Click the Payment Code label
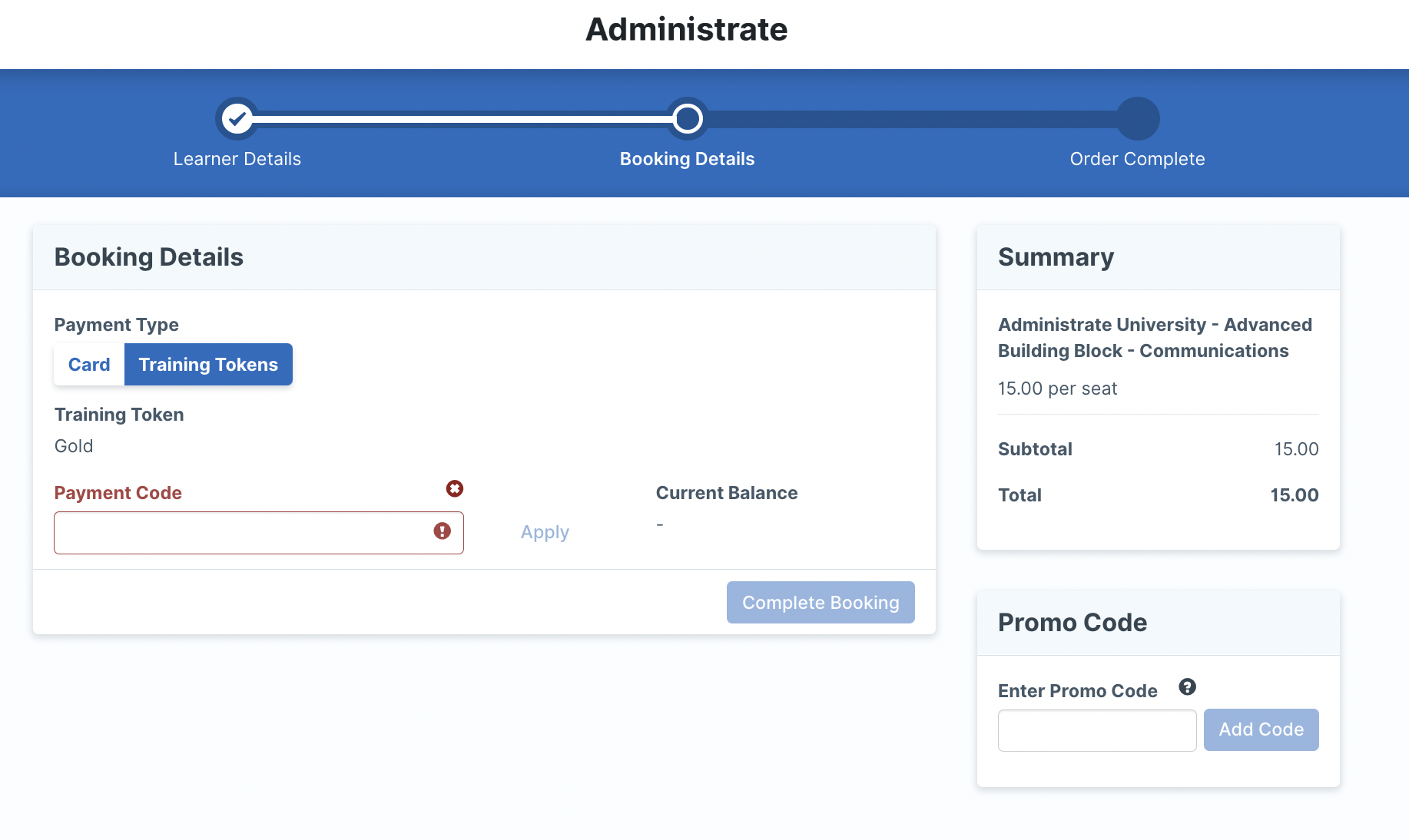1409x840 pixels. (118, 493)
